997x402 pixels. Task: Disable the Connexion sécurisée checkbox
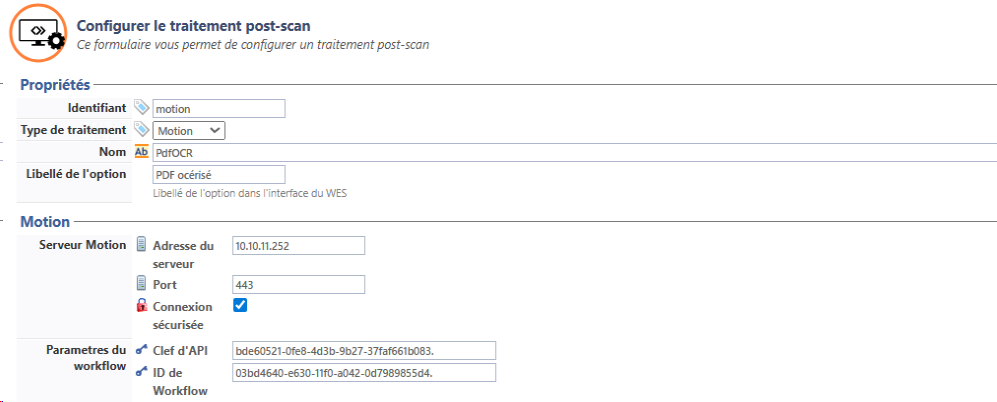(x=240, y=305)
